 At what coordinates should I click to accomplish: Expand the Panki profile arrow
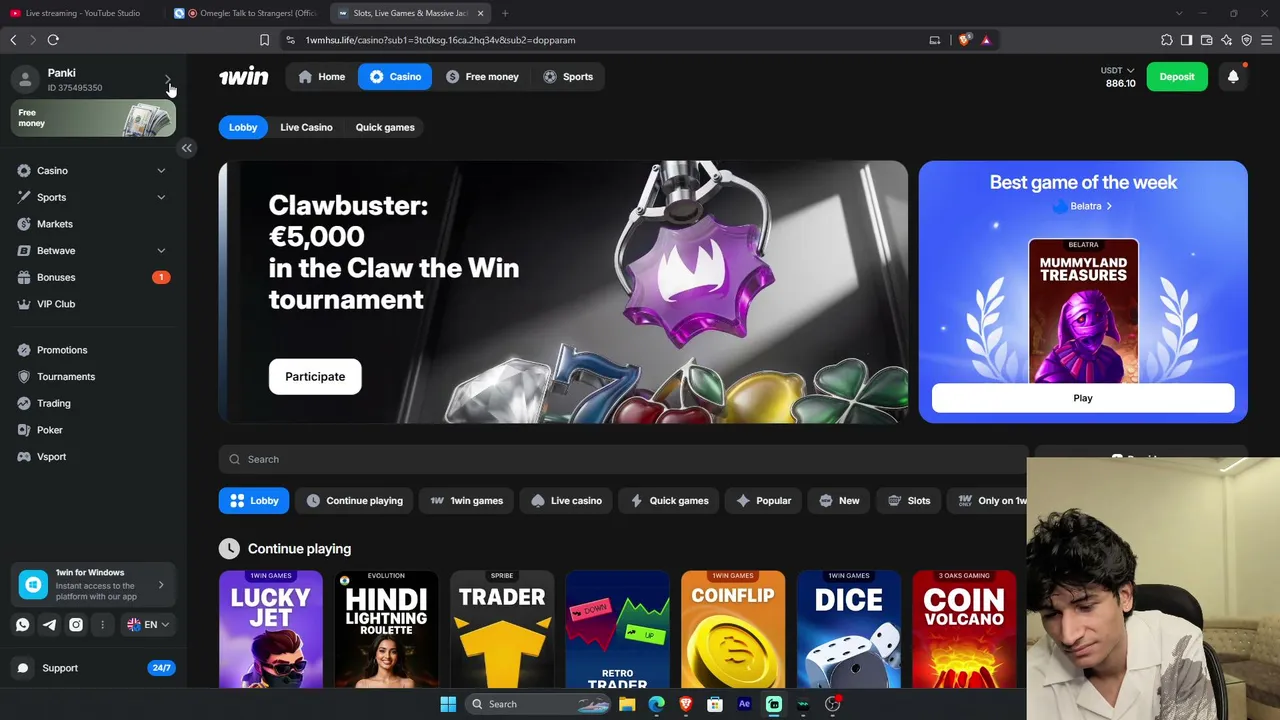167,79
